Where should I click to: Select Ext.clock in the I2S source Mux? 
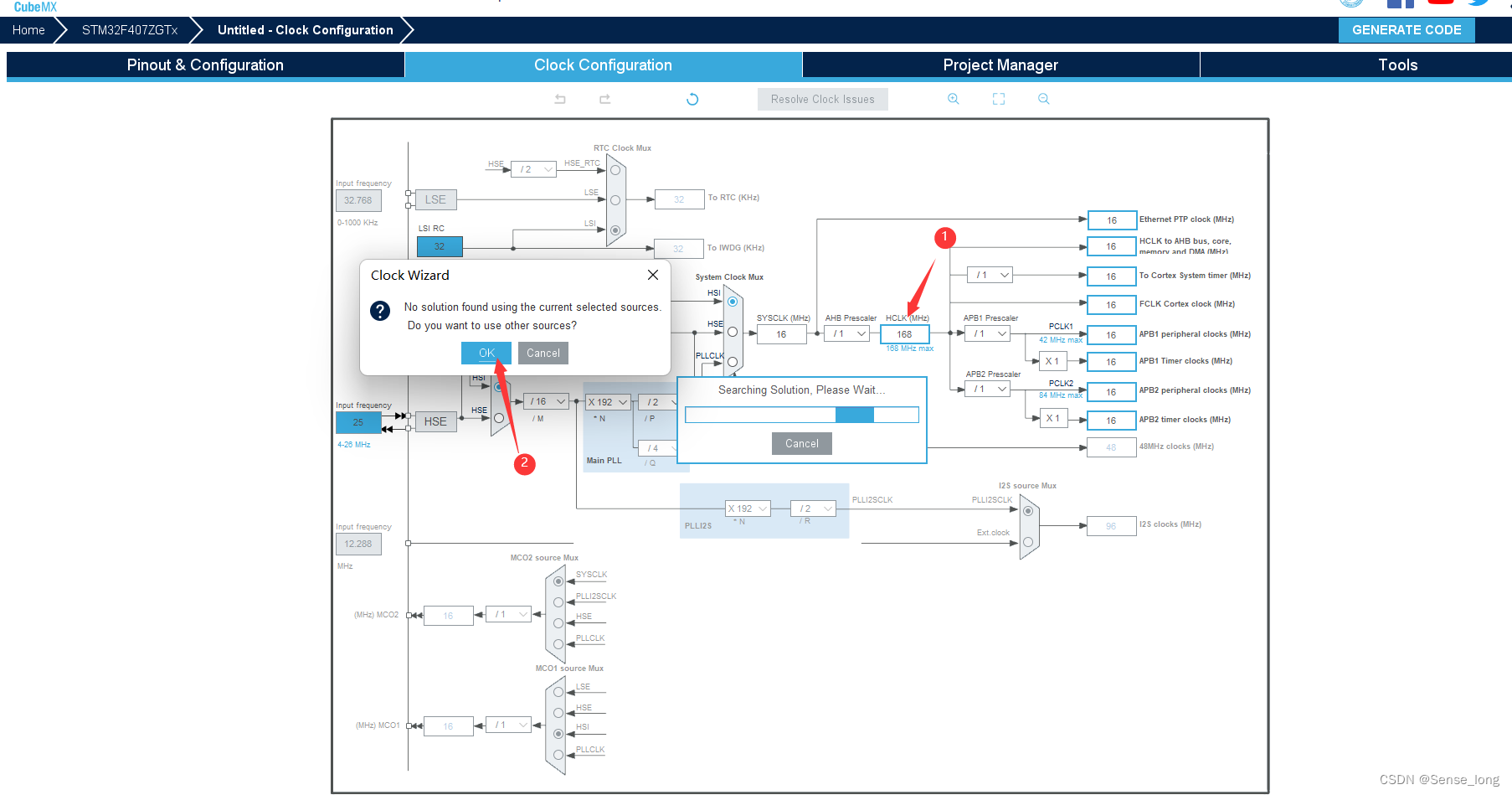pos(1028,542)
